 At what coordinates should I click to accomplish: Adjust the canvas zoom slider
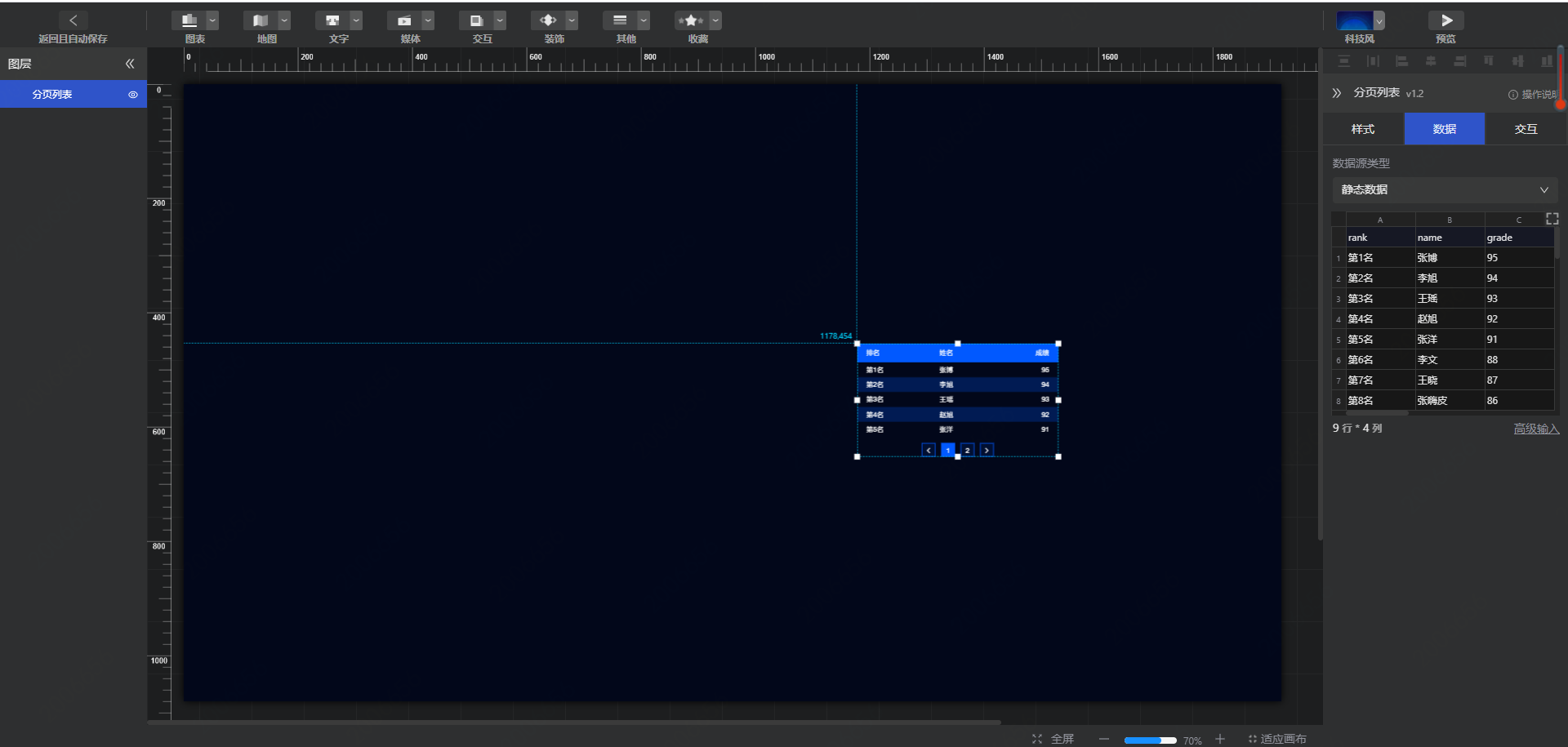[x=1150, y=740]
